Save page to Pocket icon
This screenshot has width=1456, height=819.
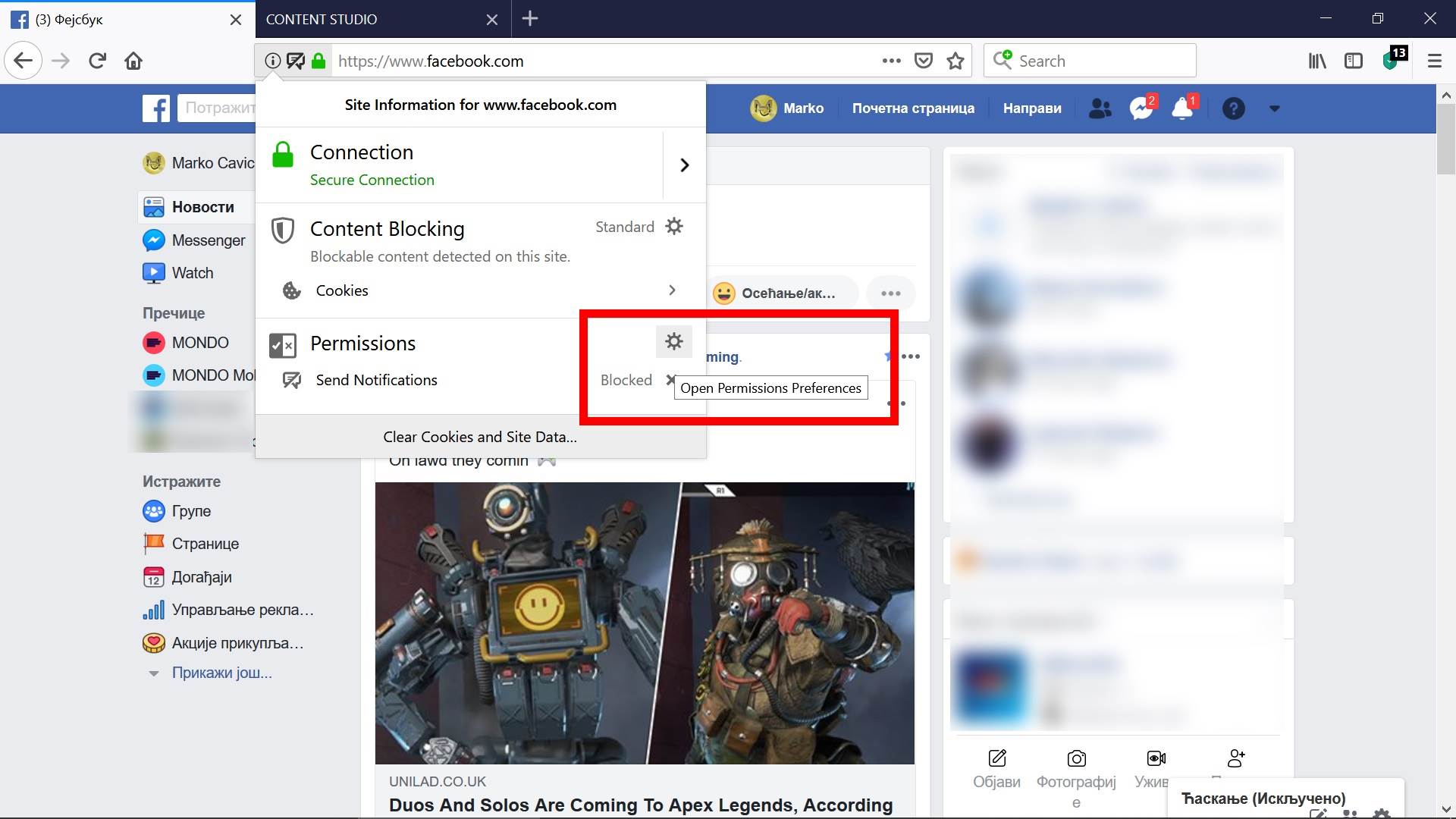pyautogui.click(x=923, y=61)
